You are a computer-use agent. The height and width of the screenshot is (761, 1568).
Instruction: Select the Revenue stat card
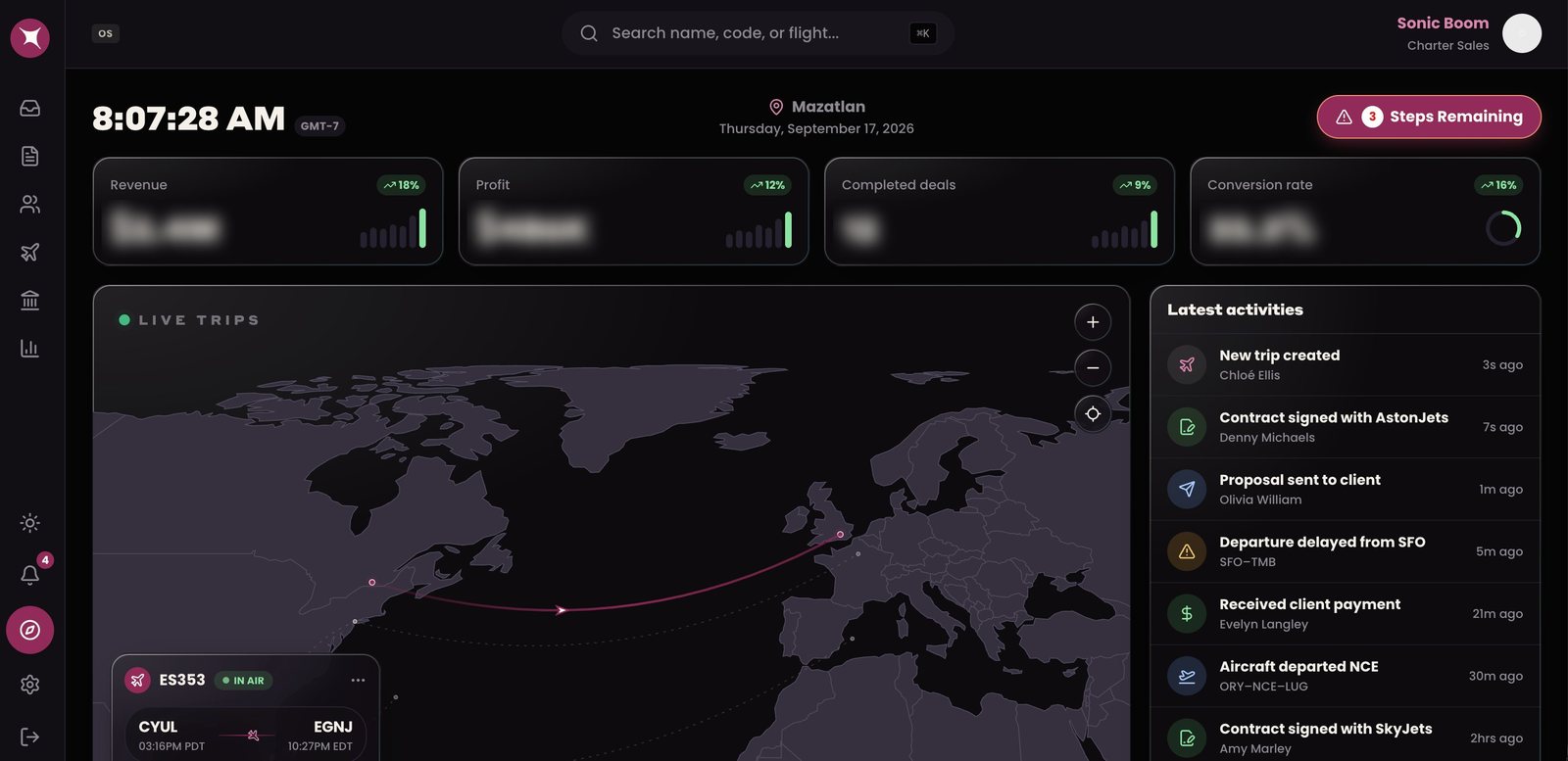pos(268,212)
